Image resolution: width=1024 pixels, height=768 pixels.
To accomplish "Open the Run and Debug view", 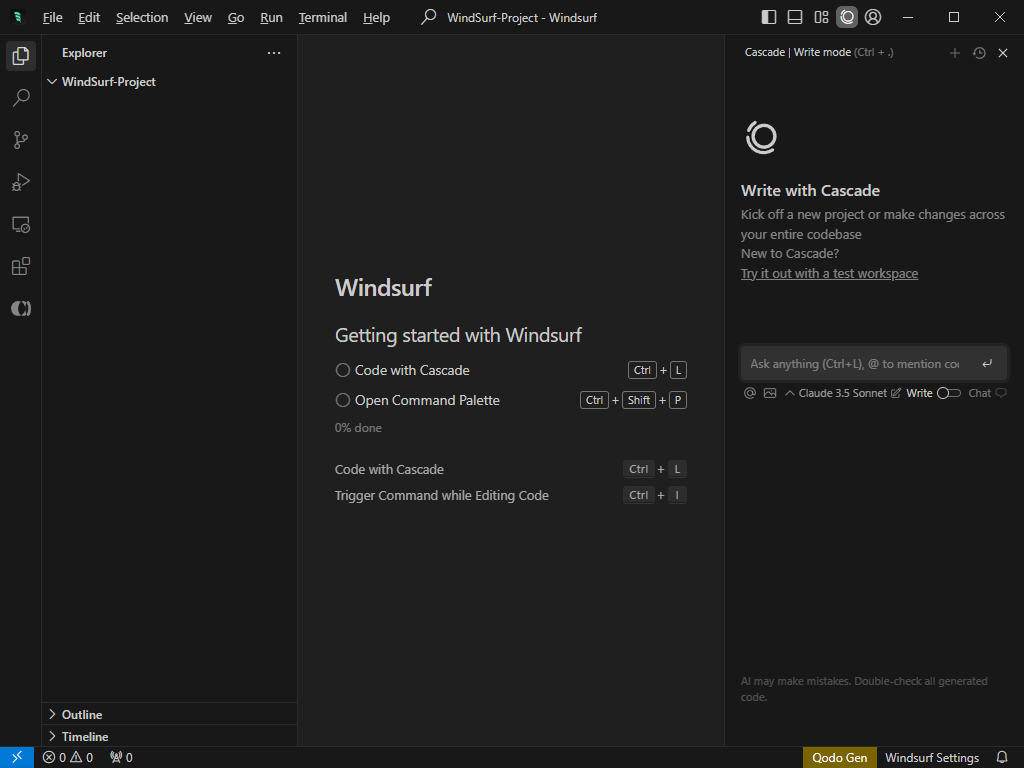I will (x=21, y=182).
